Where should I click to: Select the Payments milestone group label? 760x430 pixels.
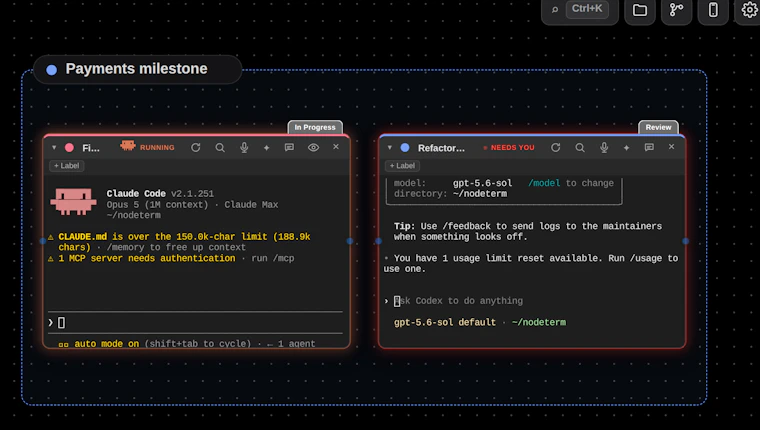point(137,69)
